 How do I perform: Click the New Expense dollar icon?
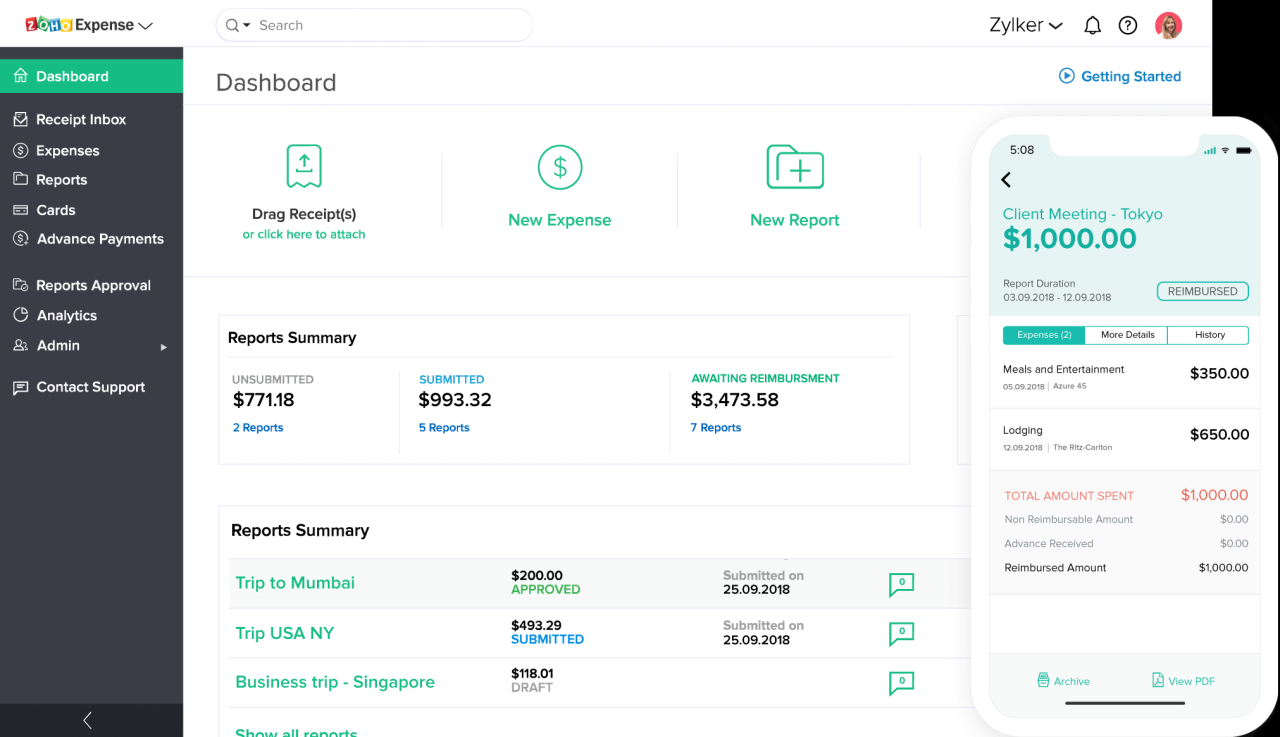[559, 167]
